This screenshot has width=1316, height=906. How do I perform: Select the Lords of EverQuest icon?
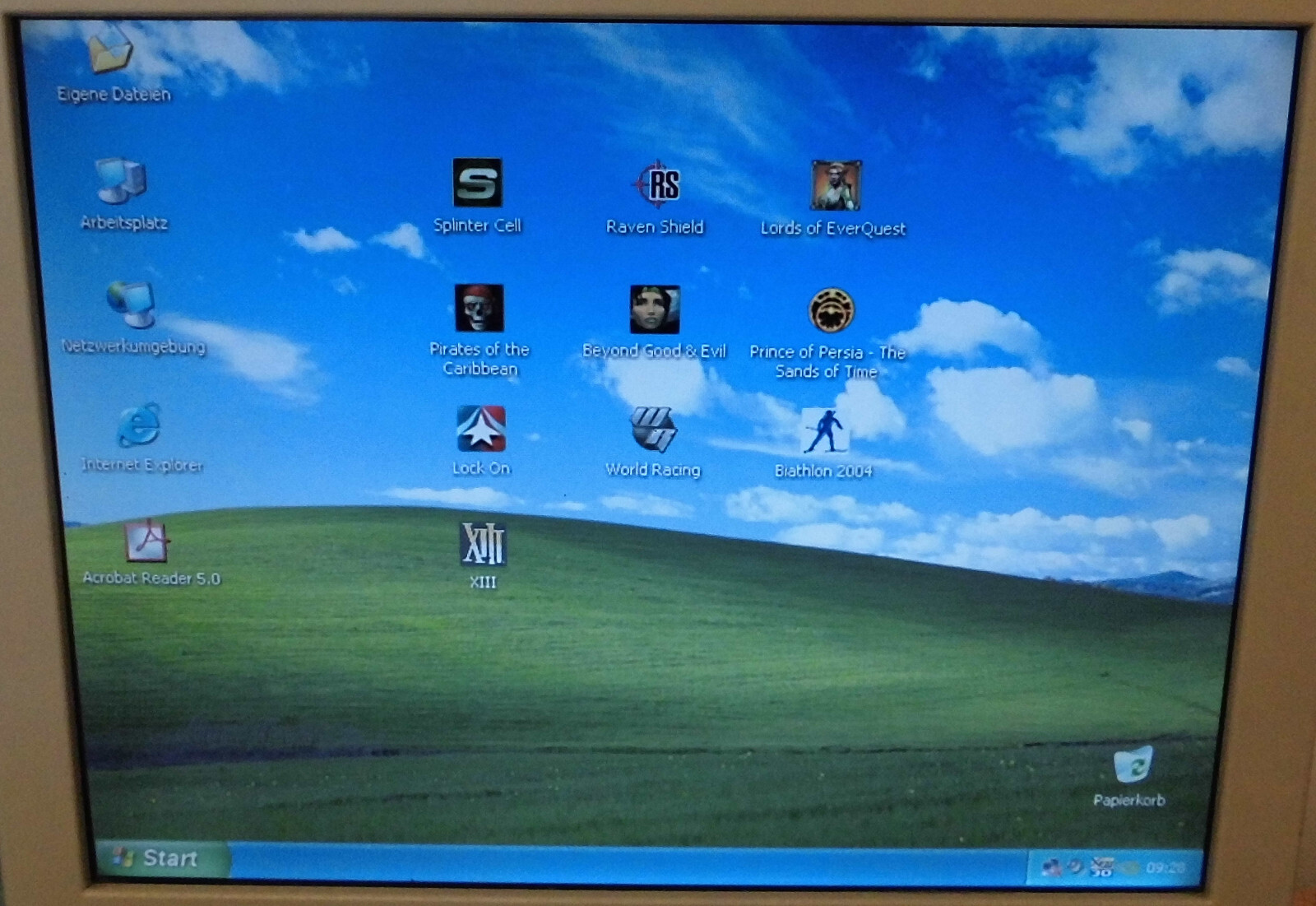click(835, 186)
